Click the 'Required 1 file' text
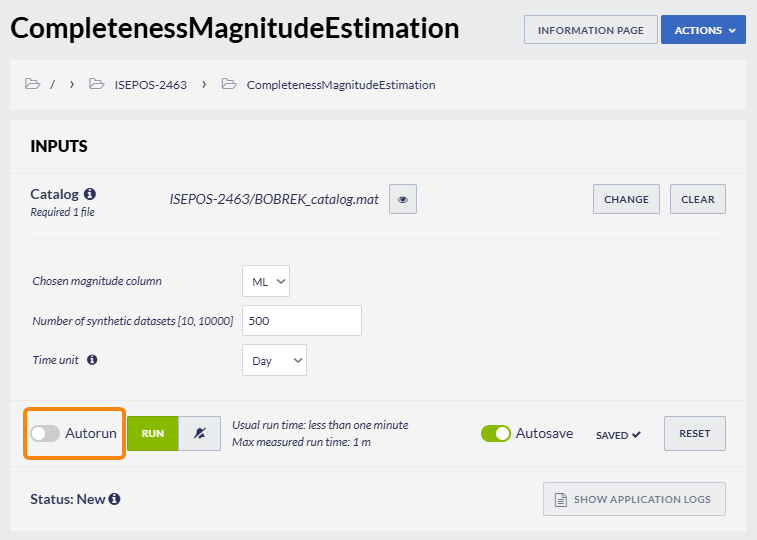 (62, 212)
